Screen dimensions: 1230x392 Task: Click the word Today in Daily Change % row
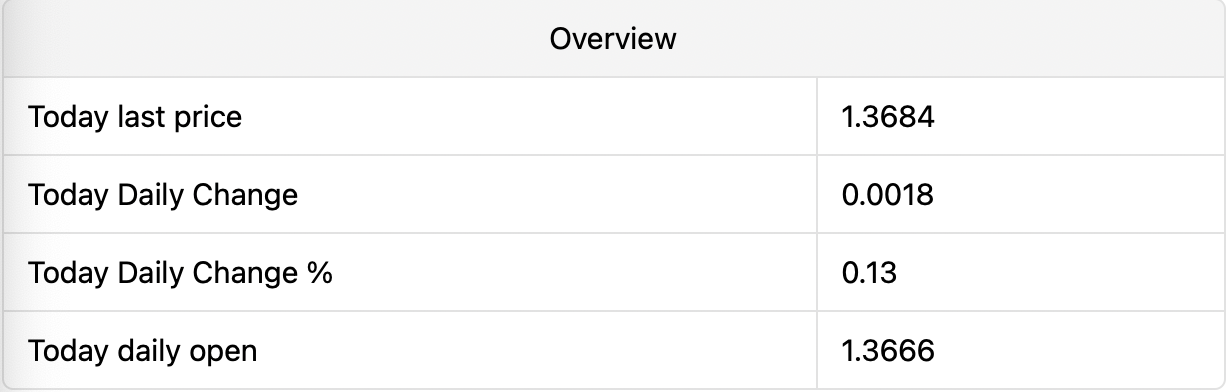pos(68,273)
